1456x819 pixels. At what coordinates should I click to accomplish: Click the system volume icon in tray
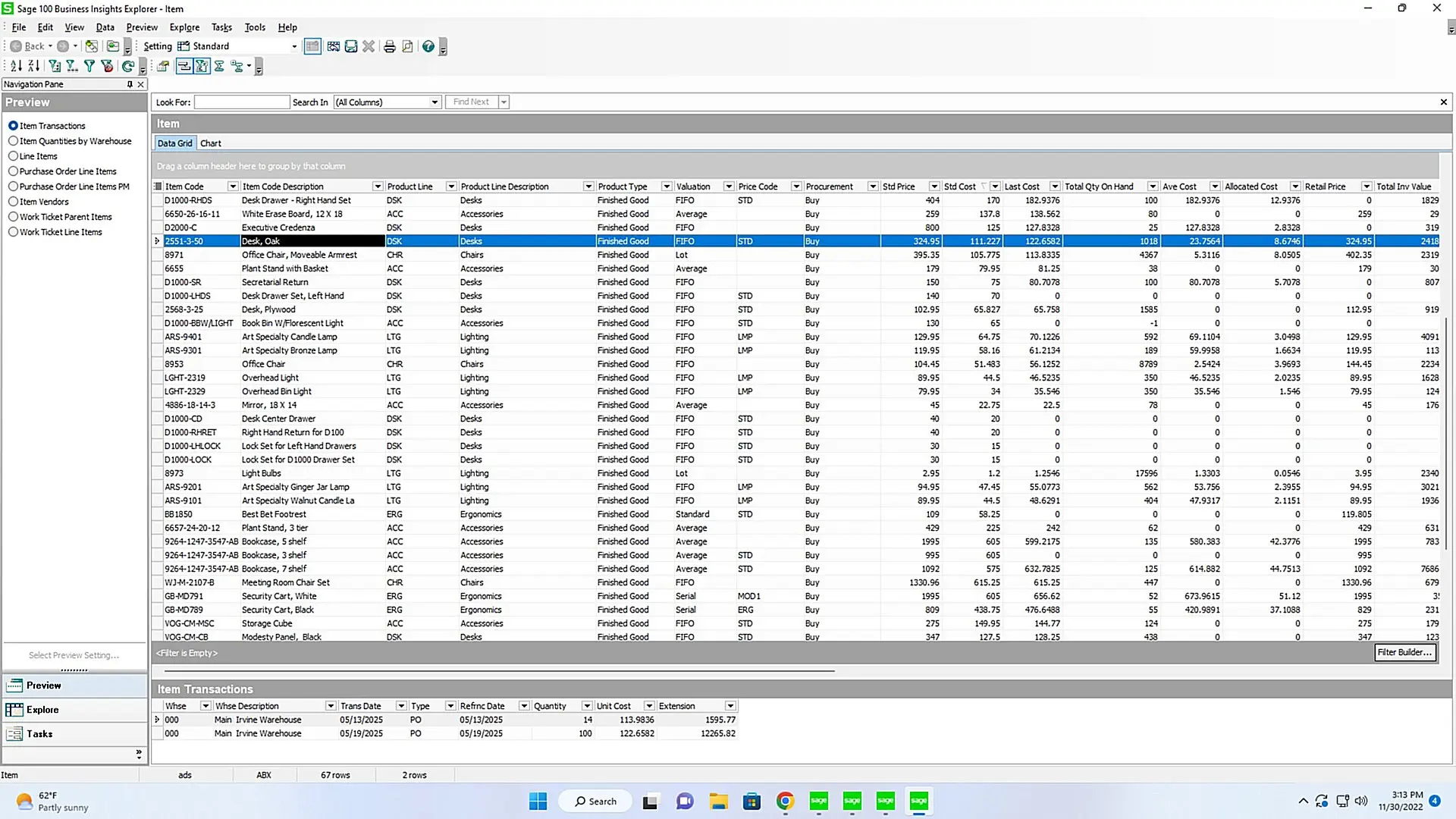(x=1361, y=801)
